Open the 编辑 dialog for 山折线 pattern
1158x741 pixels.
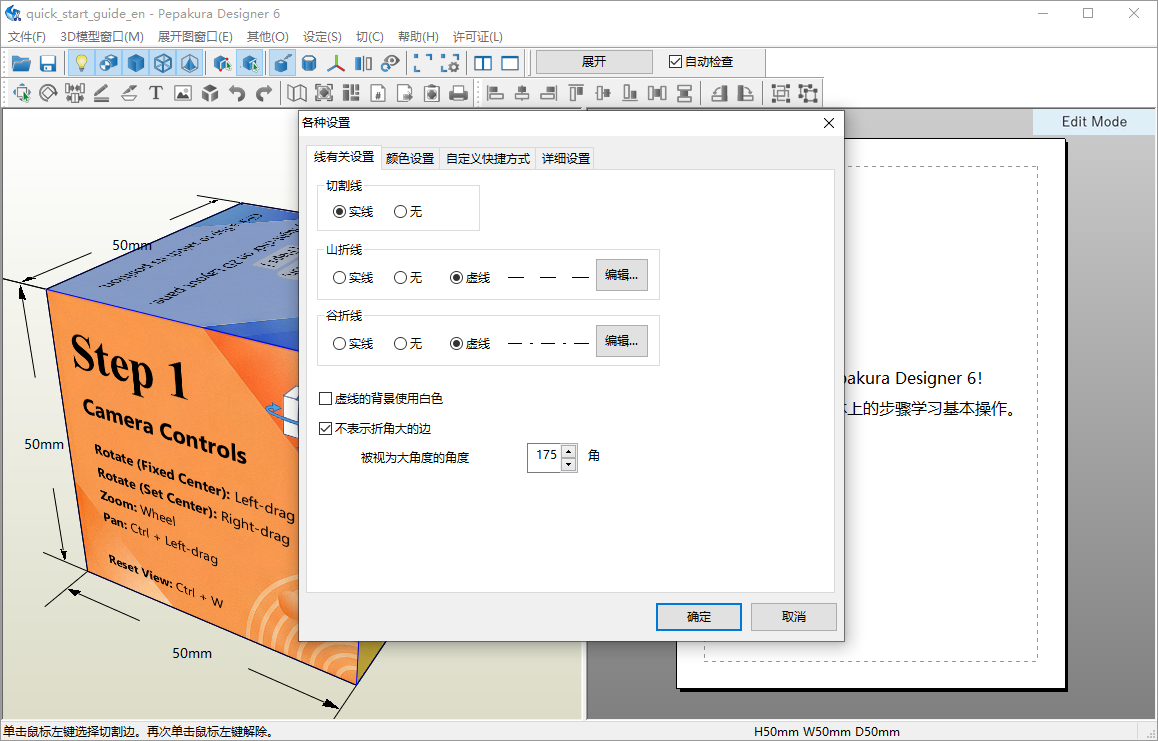point(621,274)
